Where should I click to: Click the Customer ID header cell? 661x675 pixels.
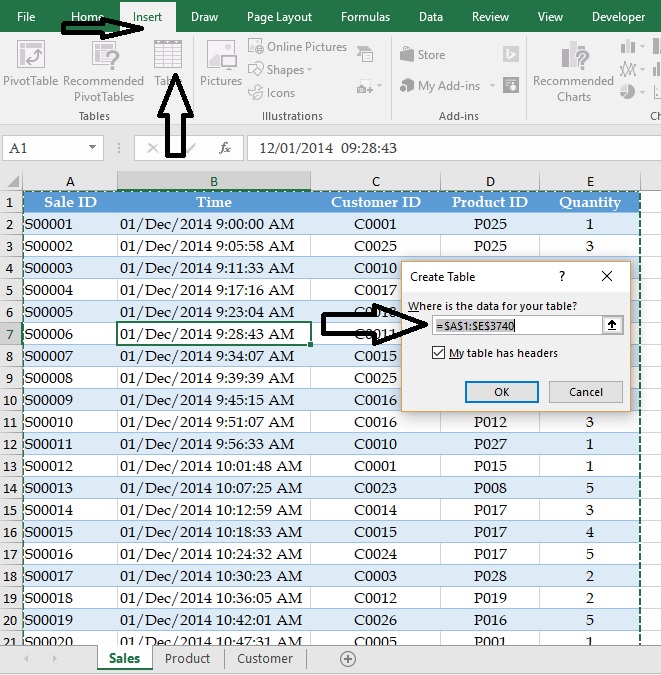tap(375, 202)
